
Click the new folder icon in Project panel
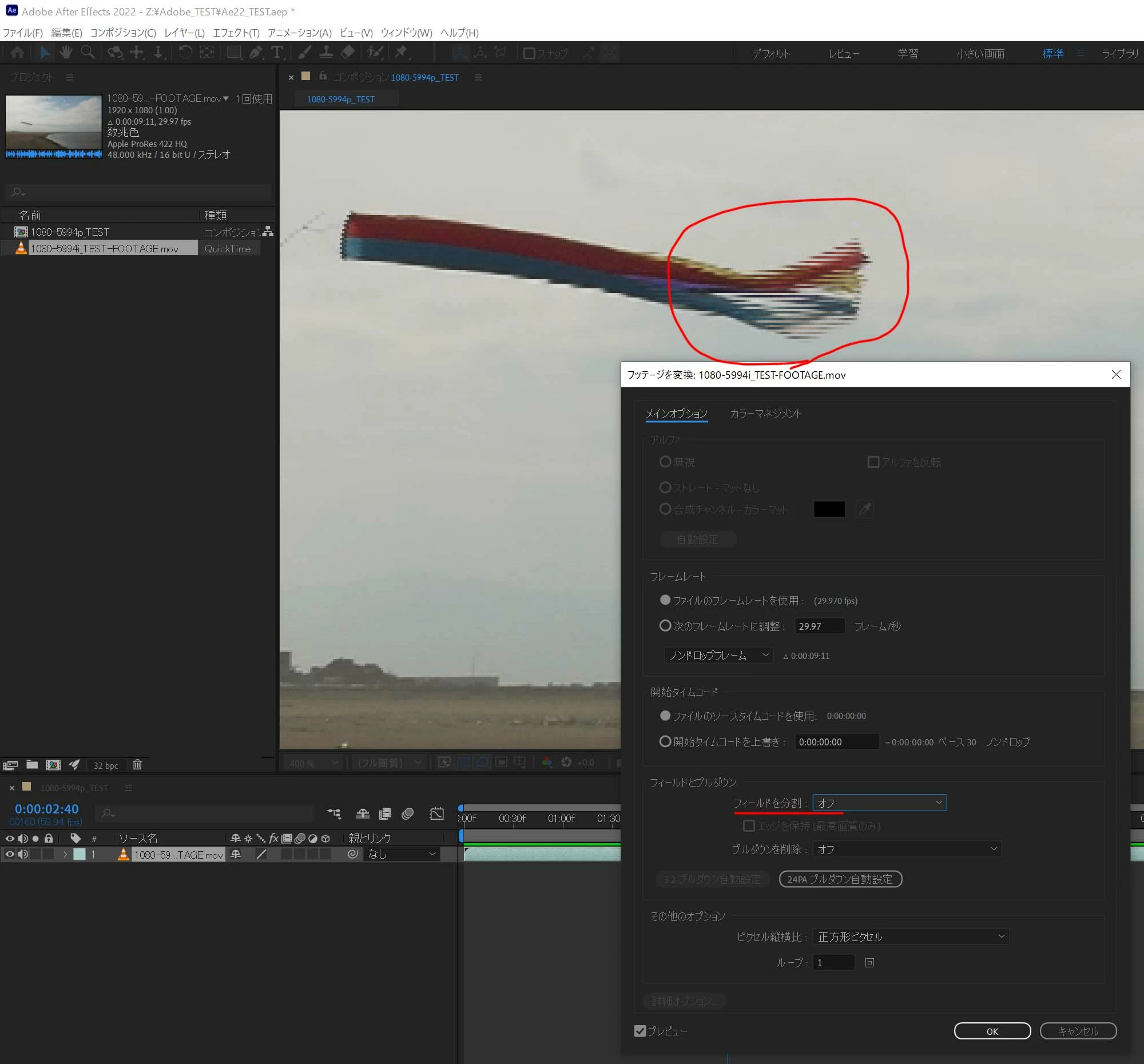[32, 765]
